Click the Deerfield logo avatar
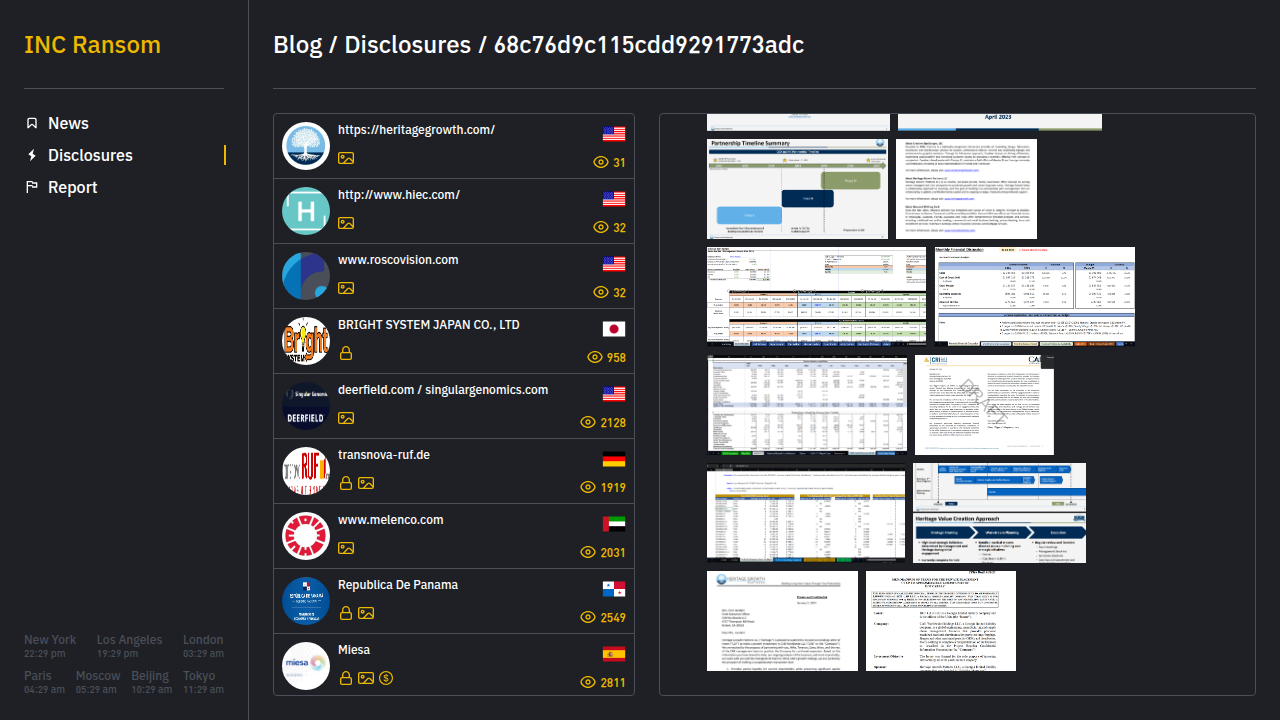This screenshot has width=1280, height=720. (306, 406)
